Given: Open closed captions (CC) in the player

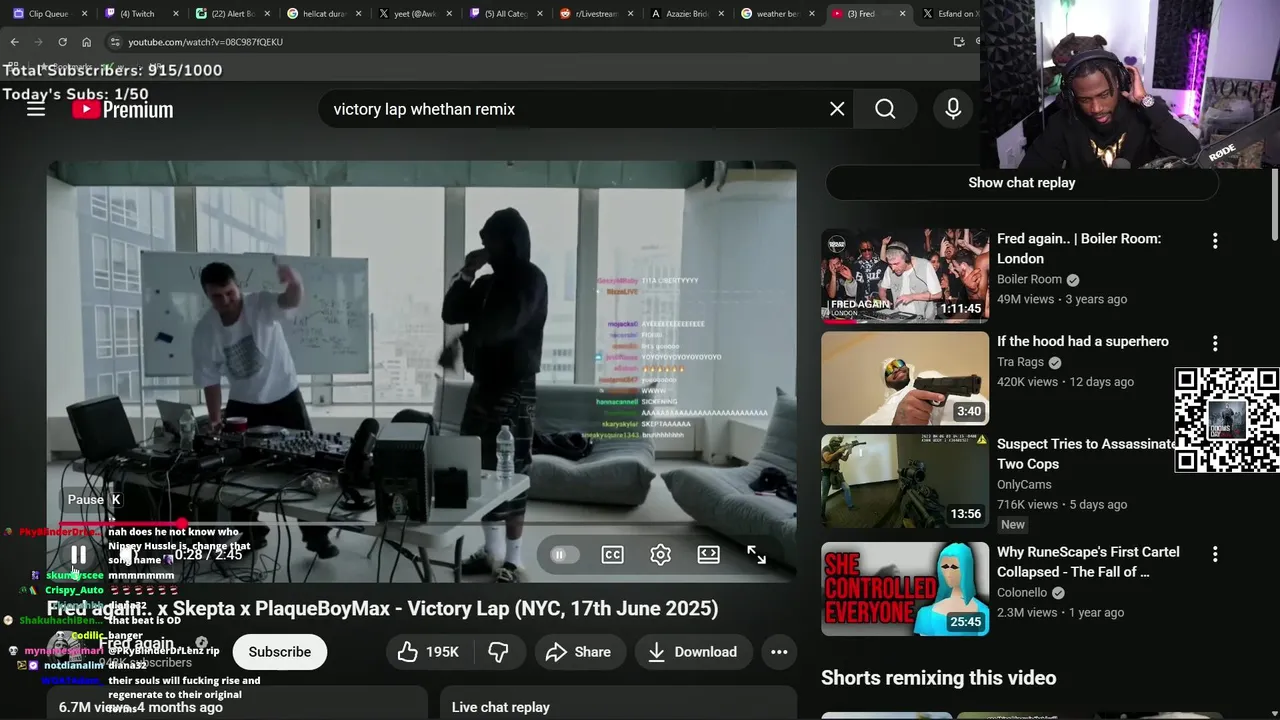Looking at the screenshot, I should (x=612, y=555).
